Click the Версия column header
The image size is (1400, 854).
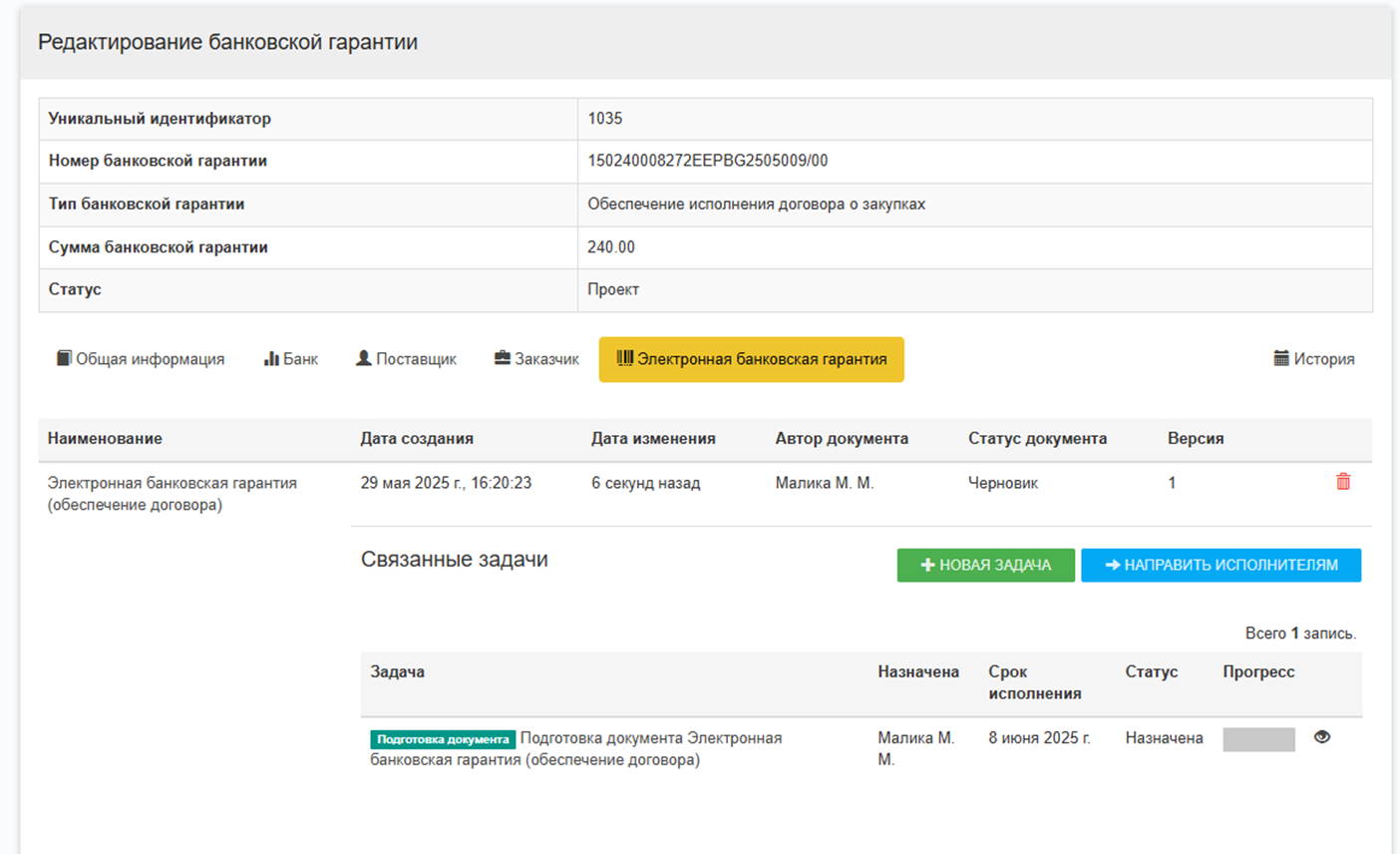click(1196, 438)
